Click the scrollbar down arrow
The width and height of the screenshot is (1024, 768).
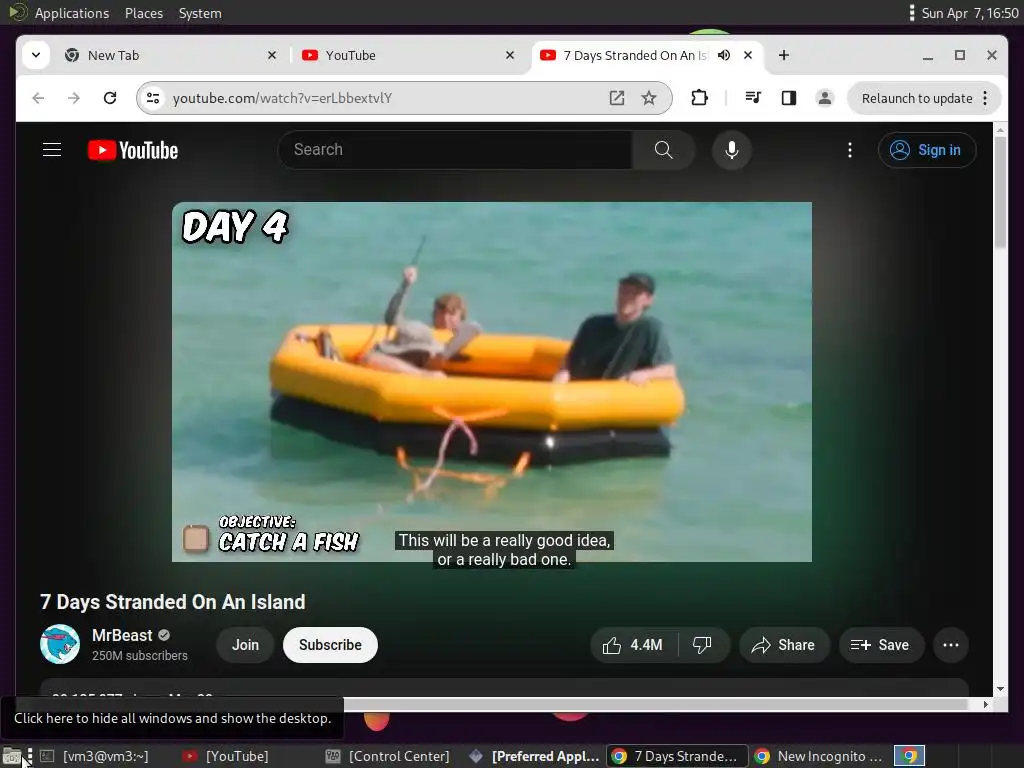tap(1000, 689)
